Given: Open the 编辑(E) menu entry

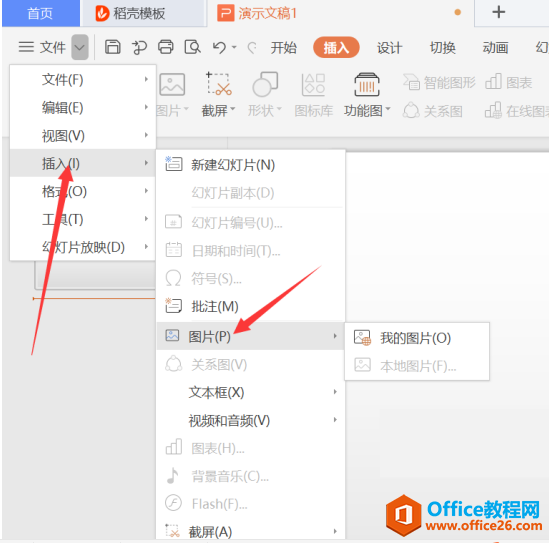Looking at the screenshot, I should 83,107.
